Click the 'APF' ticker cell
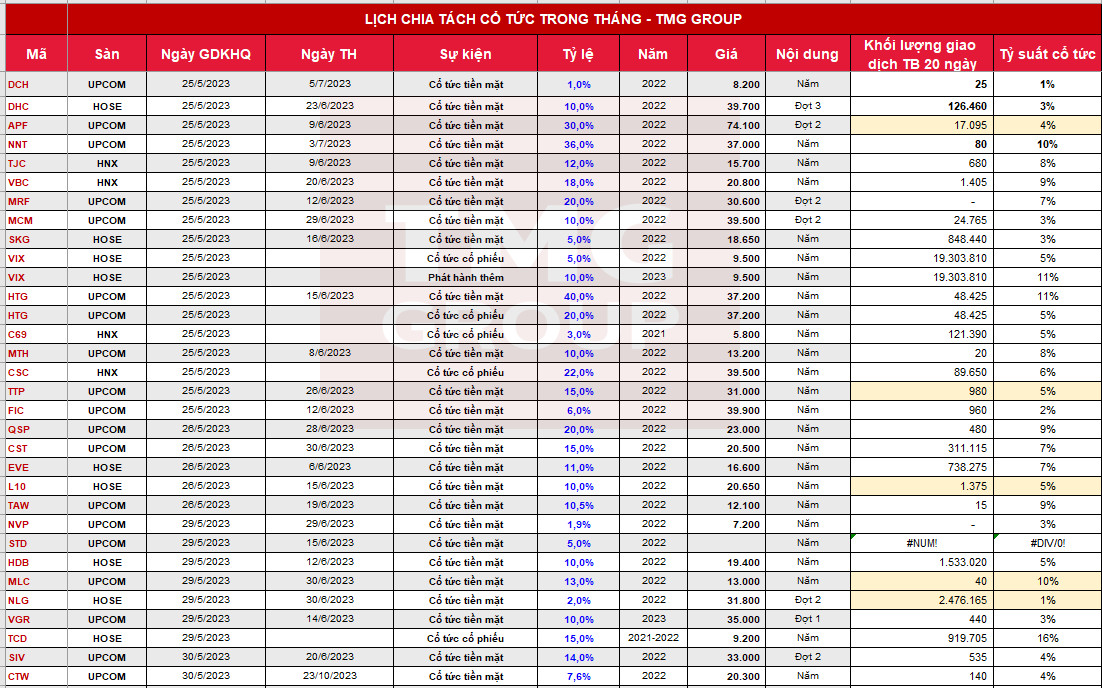 (x=37, y=126)
